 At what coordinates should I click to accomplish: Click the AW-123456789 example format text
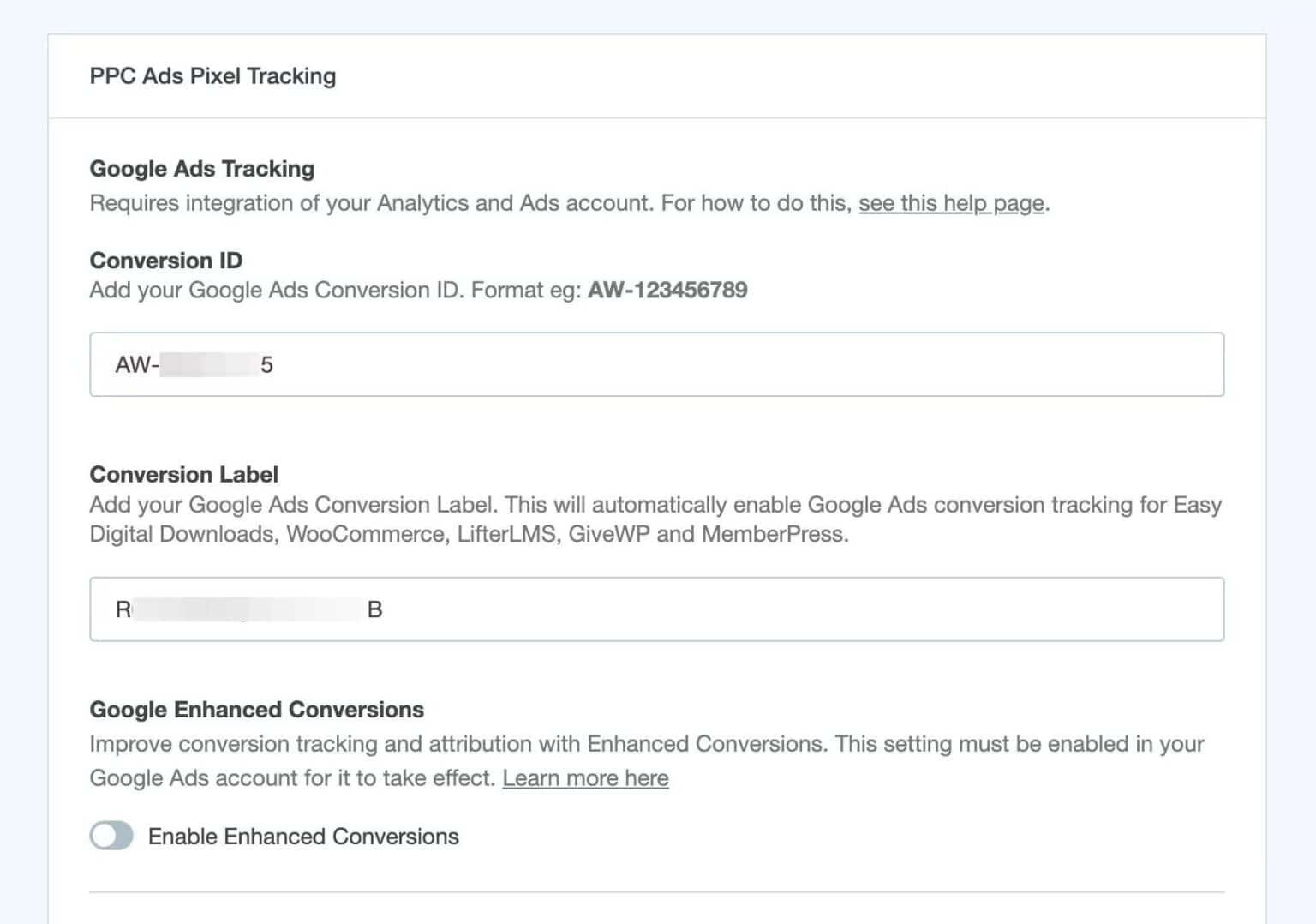(667, 290)
